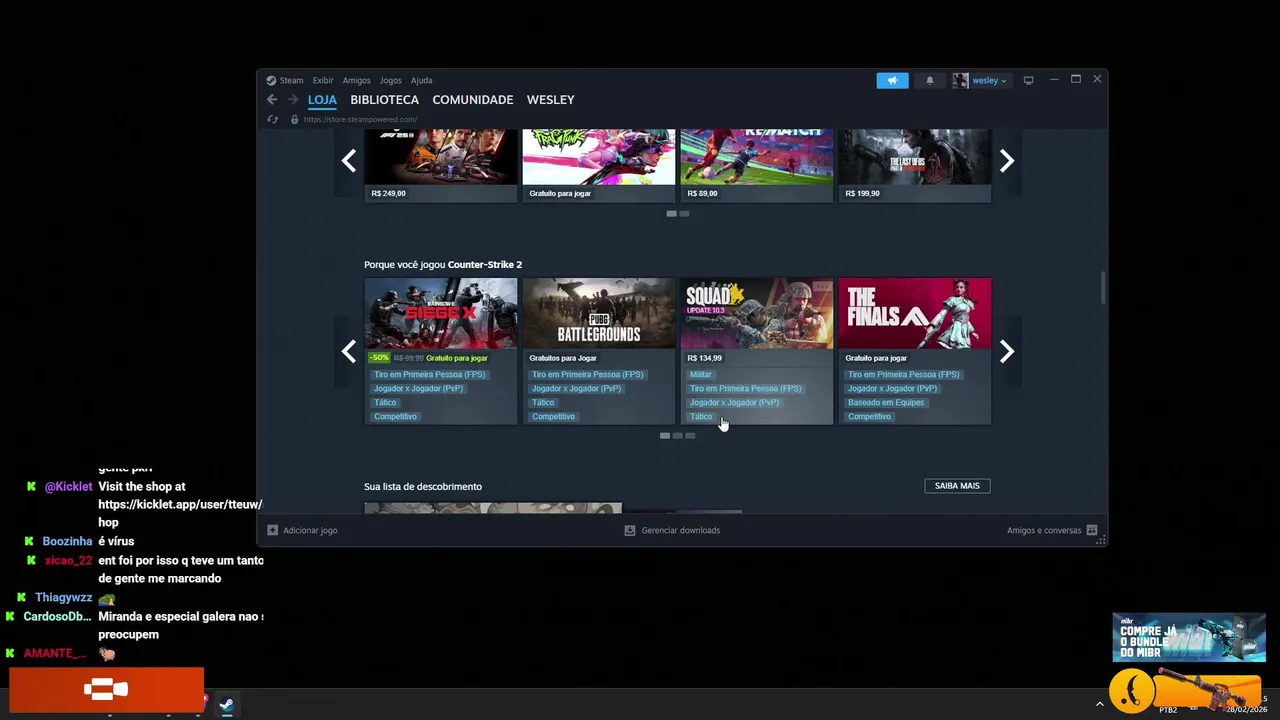Image resolution: width=1280 pixels, height=720 pixels.
Task: Open the PUBG Battlegrounds game image
Action: (x=598, y=313)
